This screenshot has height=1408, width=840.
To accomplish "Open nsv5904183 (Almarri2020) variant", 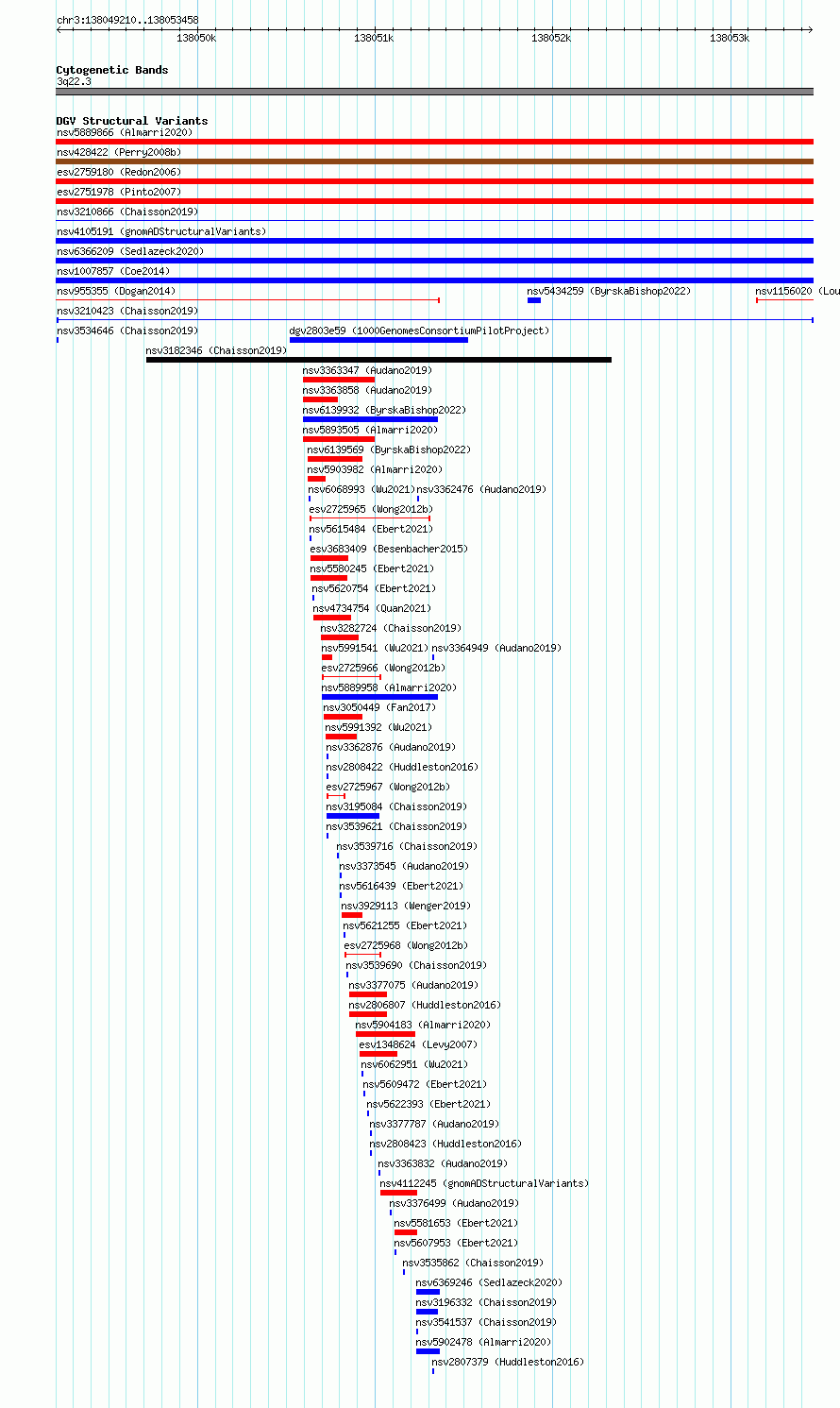I will [x=423, y=1025].
